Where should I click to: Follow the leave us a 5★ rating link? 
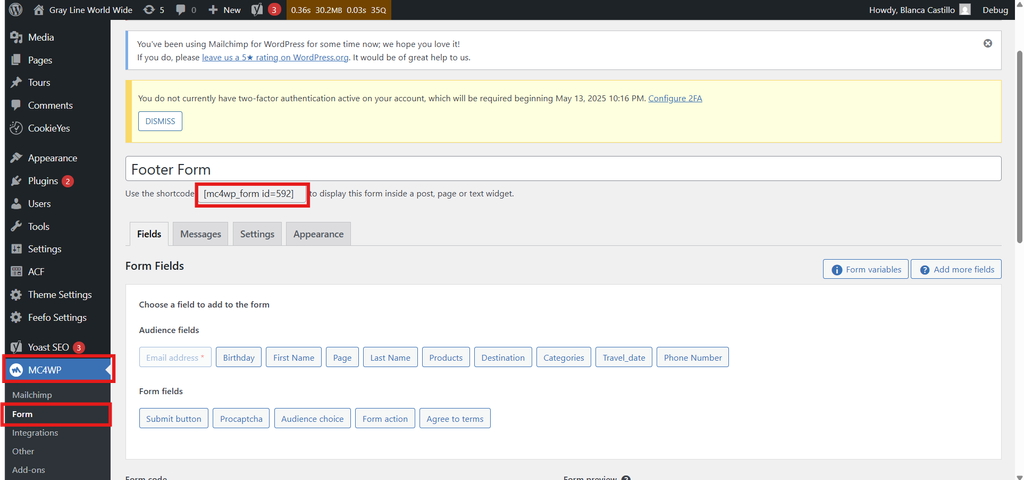tap(276, 57)
